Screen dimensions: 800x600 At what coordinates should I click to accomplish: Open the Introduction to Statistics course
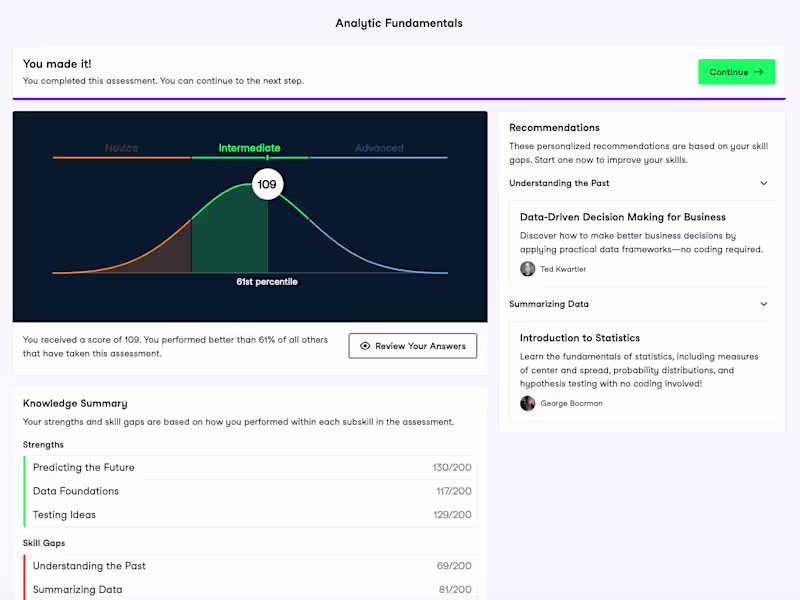click(580, 338)
